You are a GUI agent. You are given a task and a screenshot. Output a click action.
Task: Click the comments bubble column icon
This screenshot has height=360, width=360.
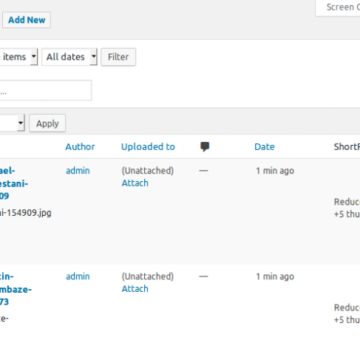tap(205, 147)
